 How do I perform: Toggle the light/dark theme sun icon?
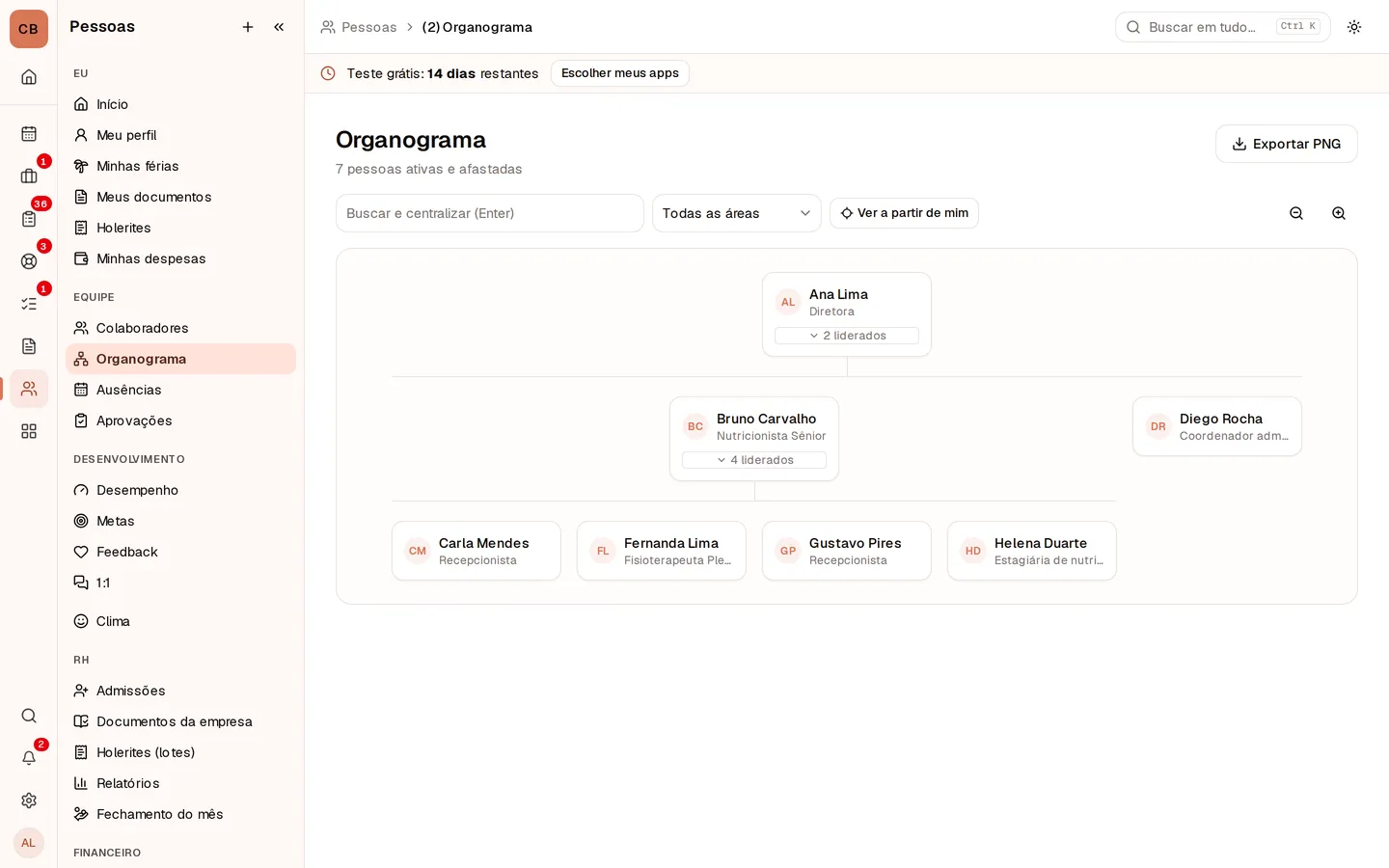point(1354,27)
